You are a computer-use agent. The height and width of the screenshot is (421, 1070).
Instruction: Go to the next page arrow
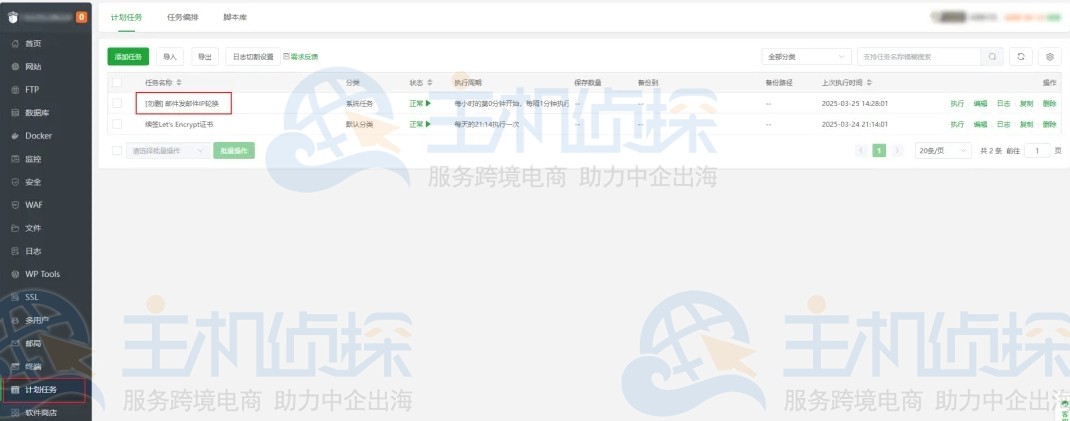pyautogui.click(x=897, y=151)
